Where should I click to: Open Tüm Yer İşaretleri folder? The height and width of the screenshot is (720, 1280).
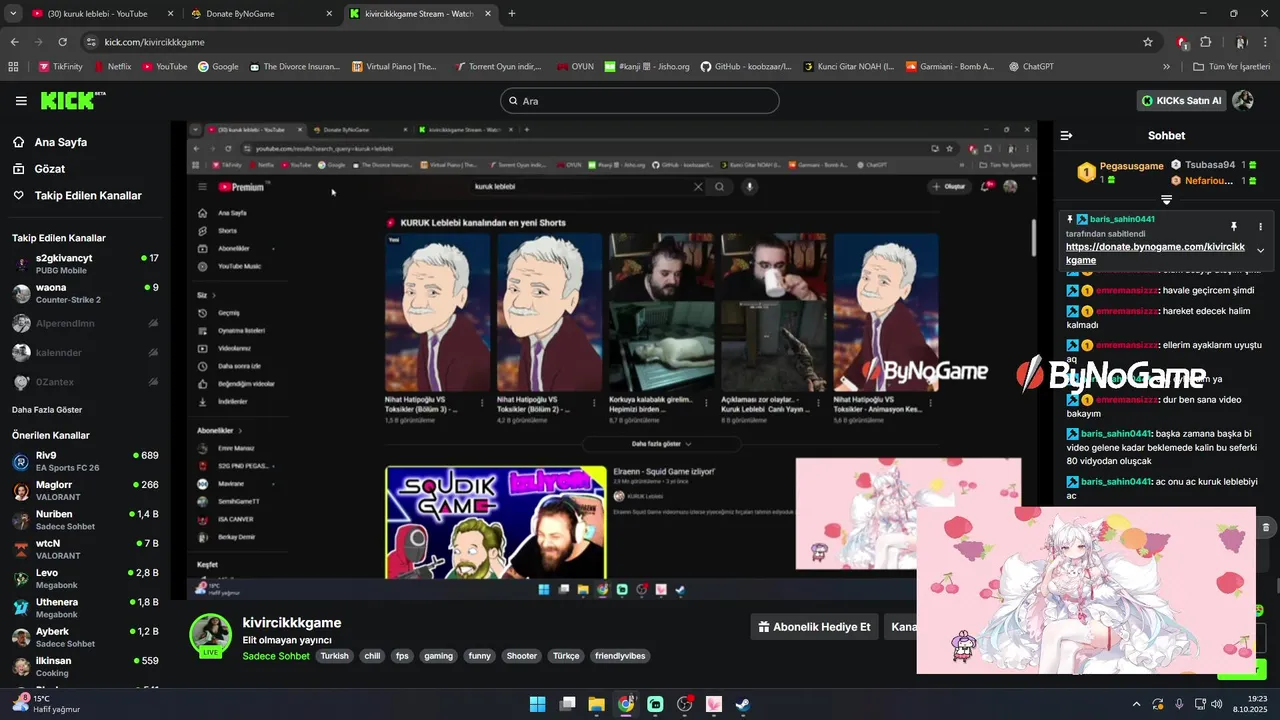[x=1234, y=67]
